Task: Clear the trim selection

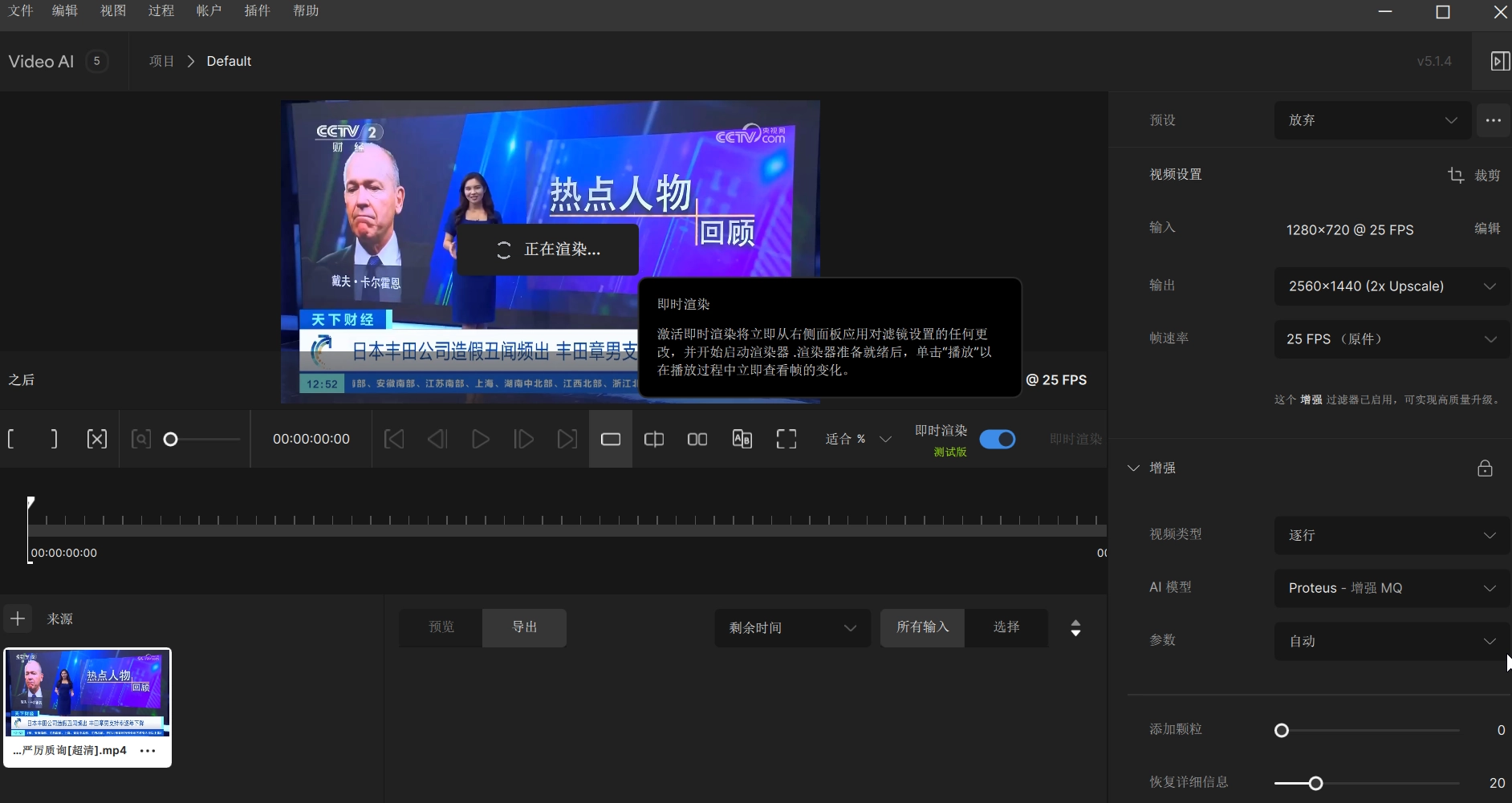Action: [x=96, y=439]
